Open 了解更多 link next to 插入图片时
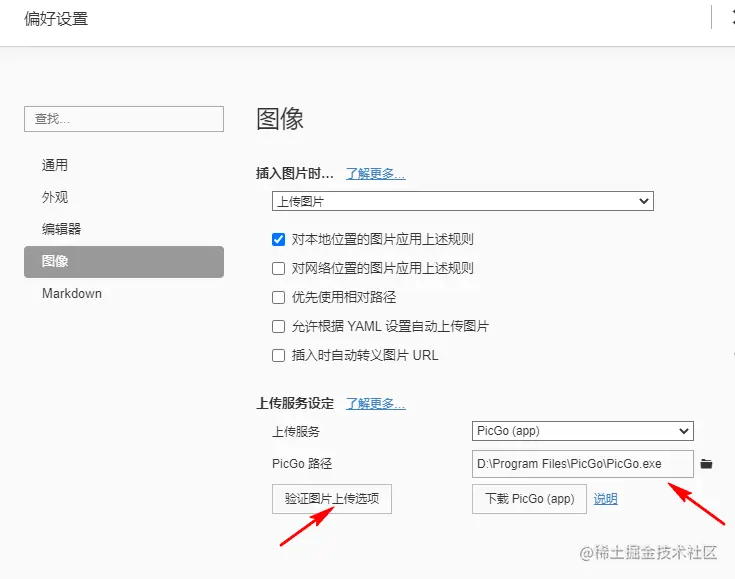 [x=375, y=174]
